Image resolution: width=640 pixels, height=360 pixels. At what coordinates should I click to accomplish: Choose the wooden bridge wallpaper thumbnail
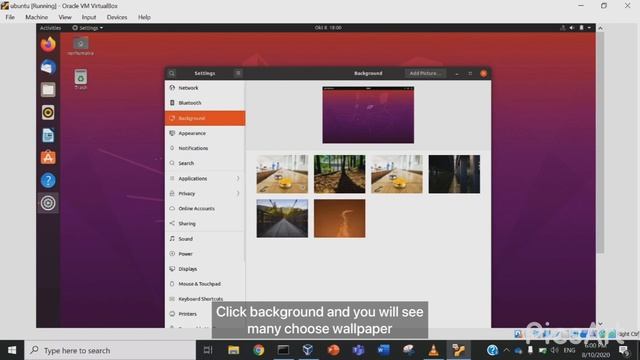282,218
